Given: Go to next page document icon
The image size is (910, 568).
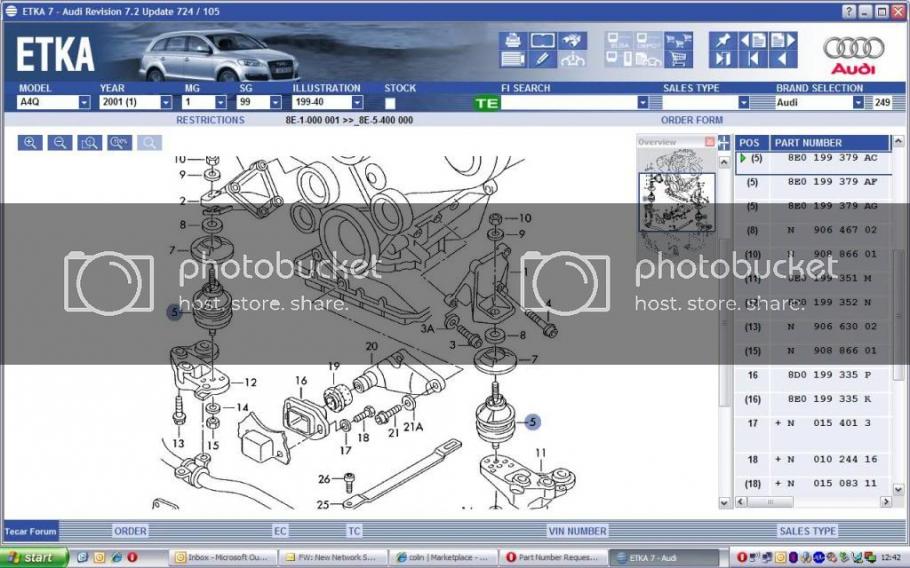Looking at the screenshot, I should pos(783,41).
